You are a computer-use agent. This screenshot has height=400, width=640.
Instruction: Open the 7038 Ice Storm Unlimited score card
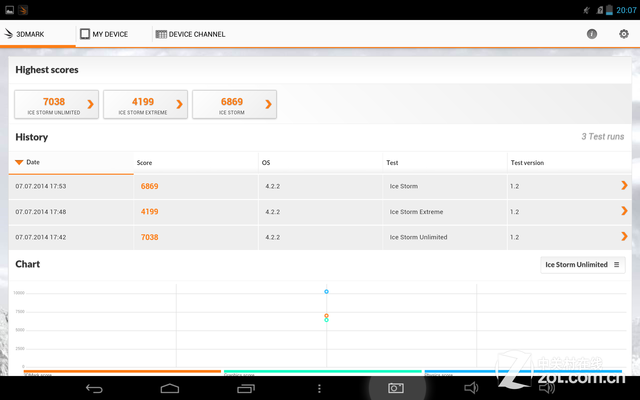(x=56, y=104)
